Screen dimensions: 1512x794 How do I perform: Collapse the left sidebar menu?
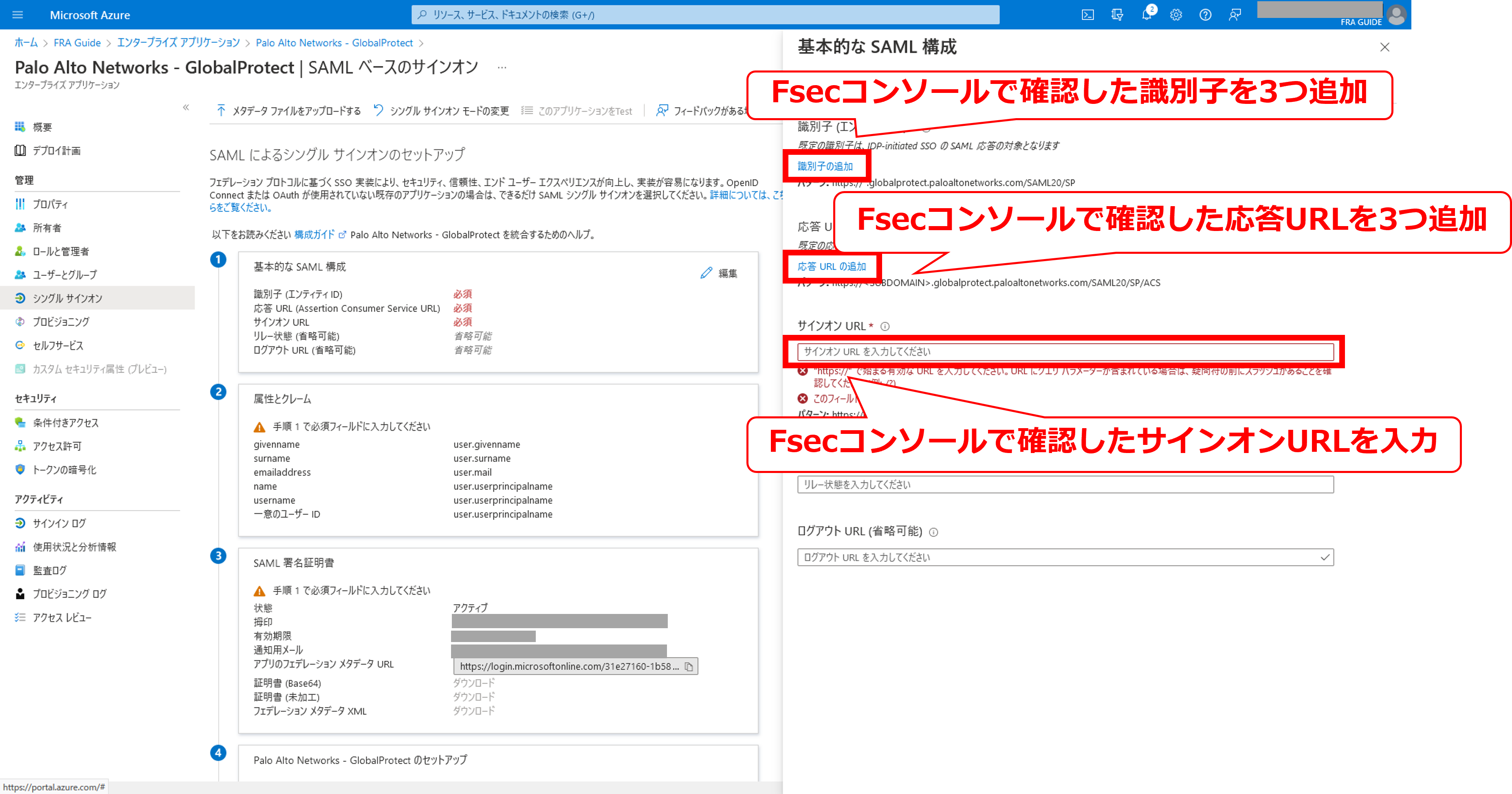point(186,108)
